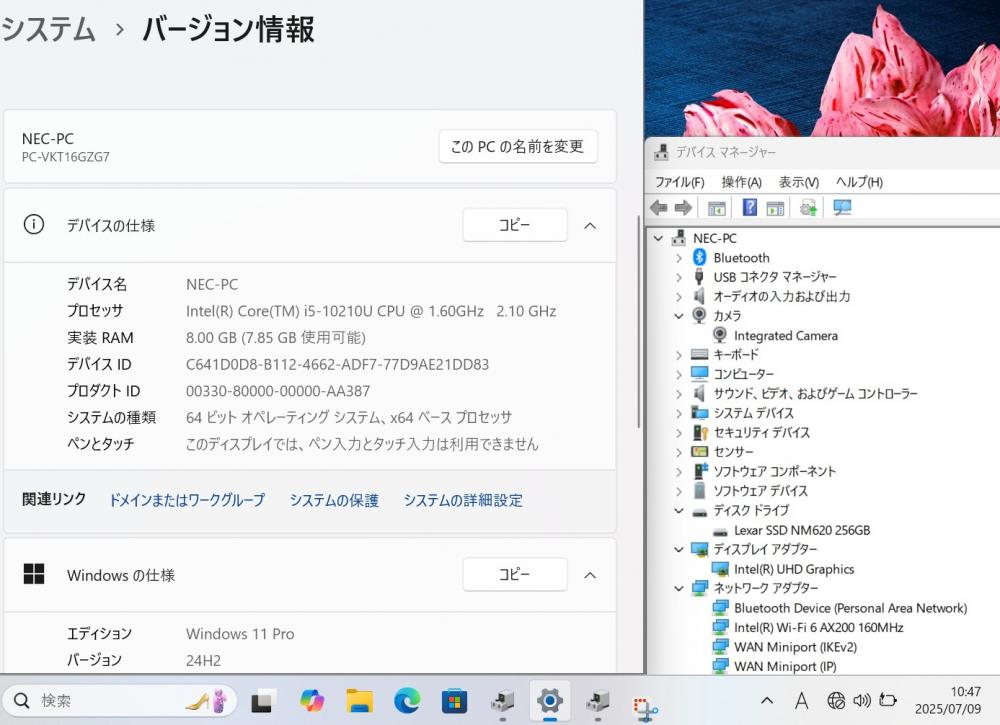Collapse the NEC-PC root node
Screen dimensions: 1000x725
click(658, 238)
